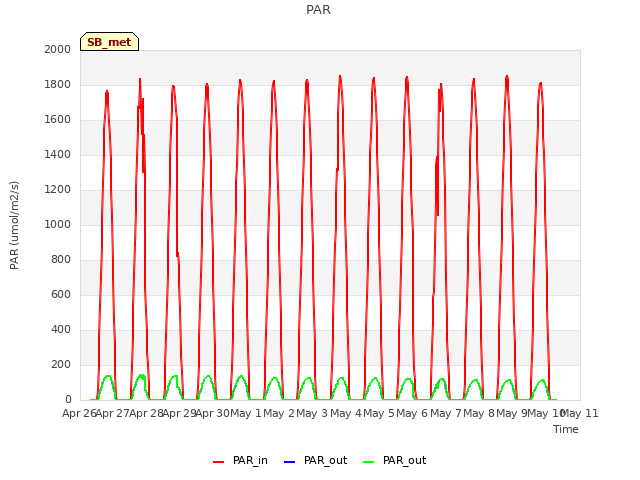Click the May 4 x-axis tick label
The height and width of the screenshot is (480, 640).
(x=346, y=413)
